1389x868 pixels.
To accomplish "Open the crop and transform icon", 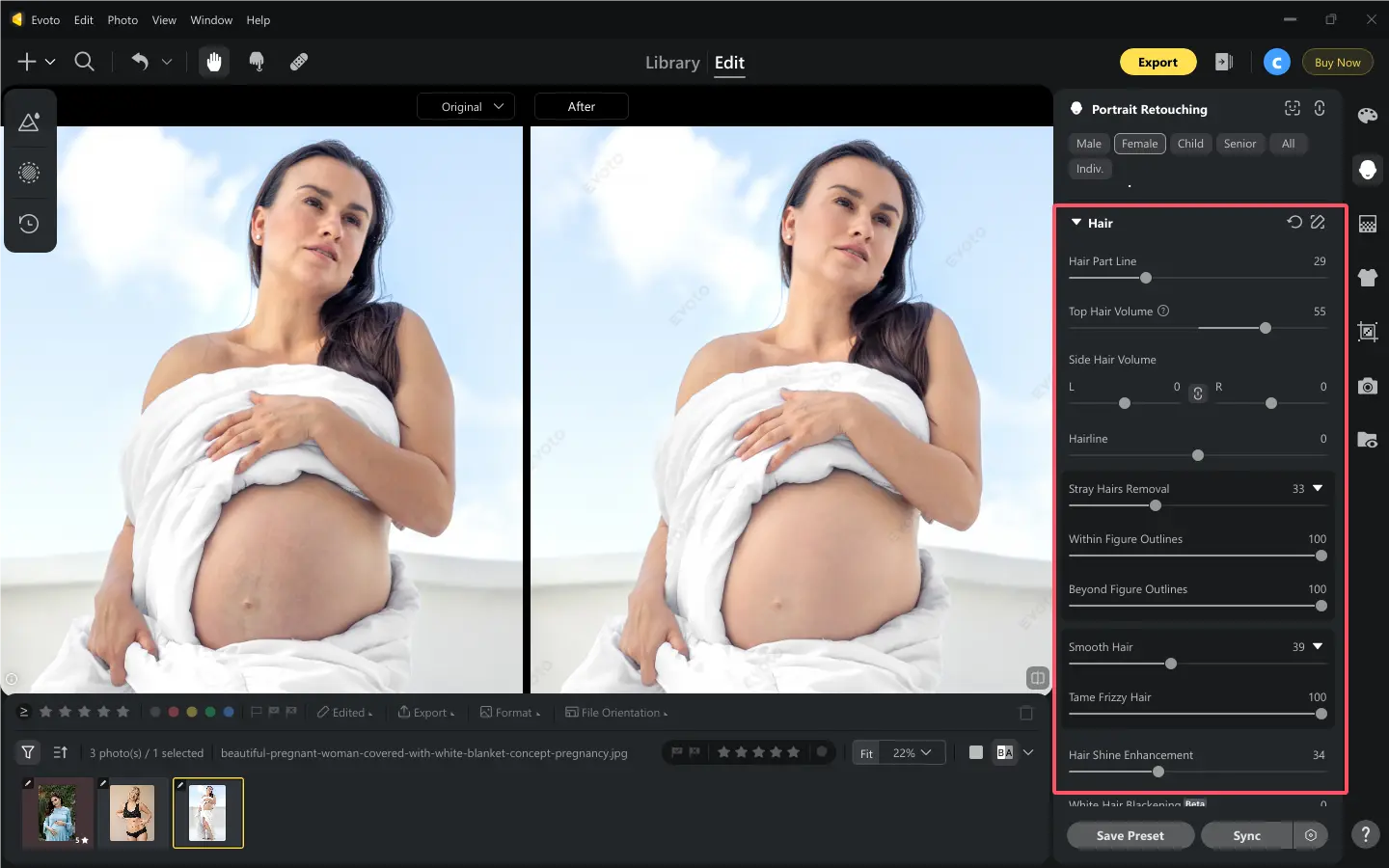I will [1368, 332].
